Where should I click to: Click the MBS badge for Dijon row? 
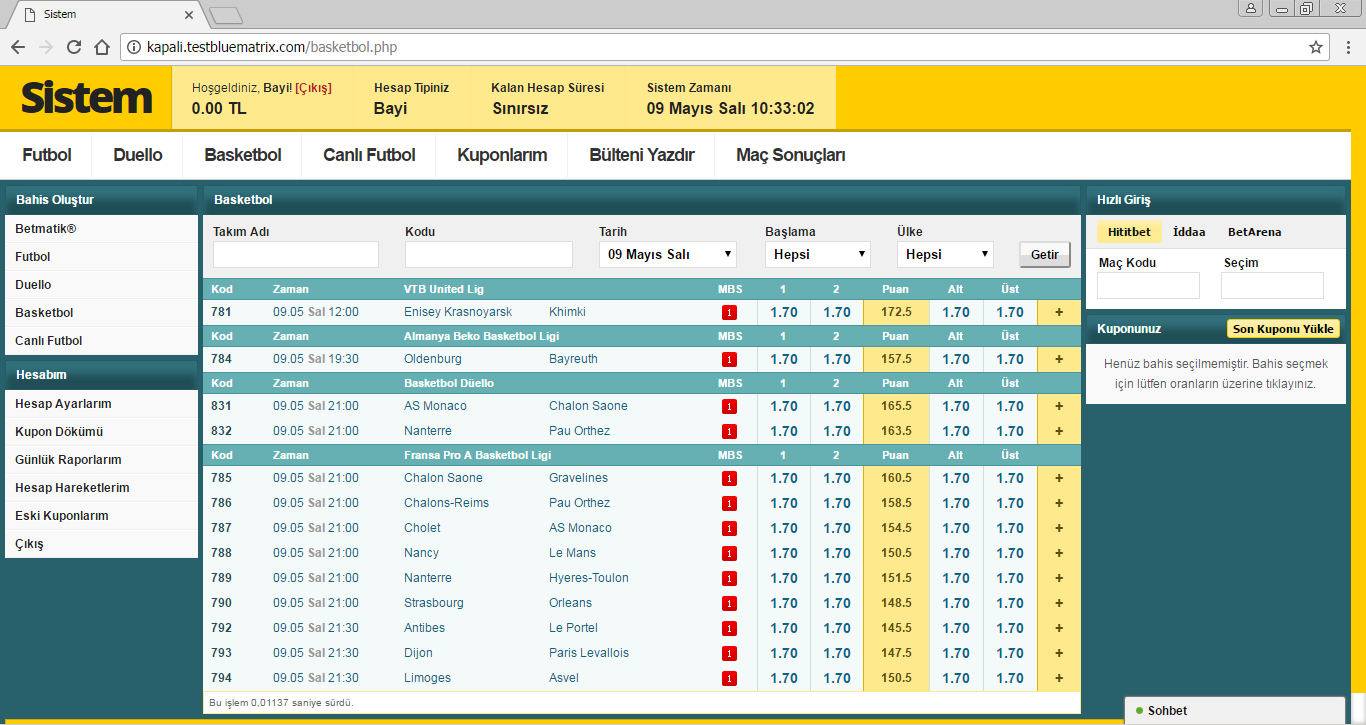click(x=729, y=653)
